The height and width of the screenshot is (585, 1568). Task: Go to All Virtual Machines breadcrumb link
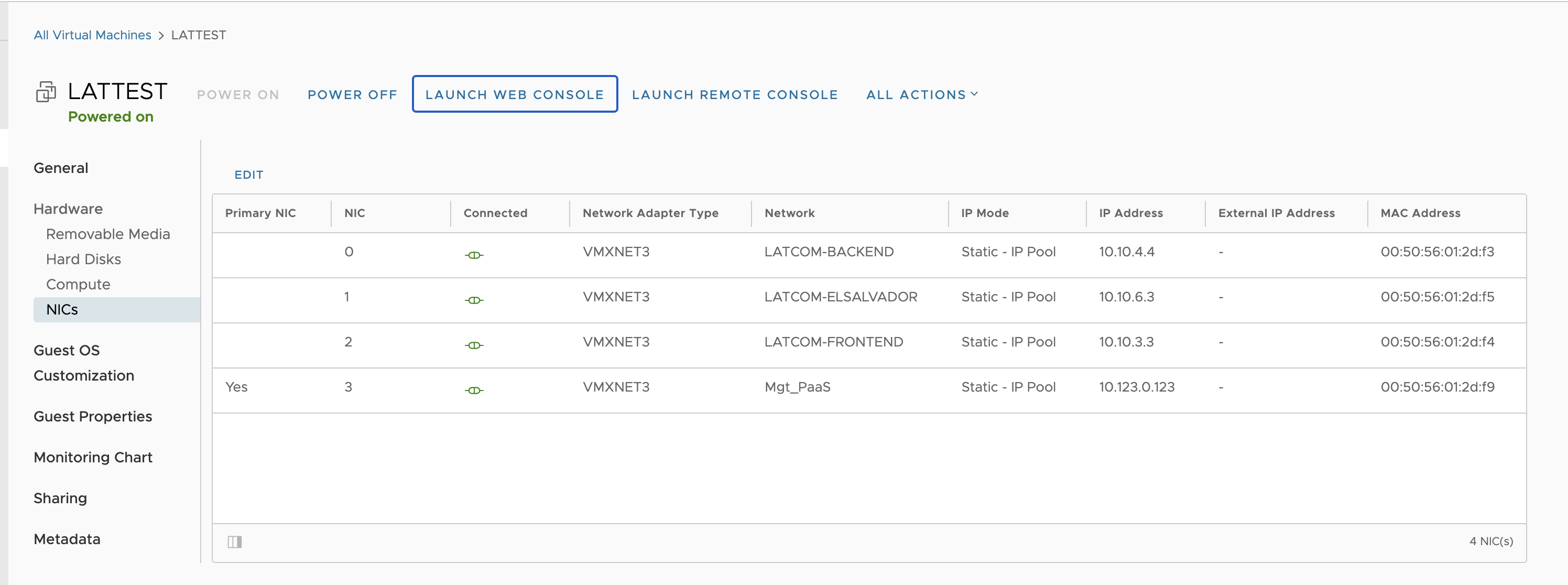click(93, 35)
